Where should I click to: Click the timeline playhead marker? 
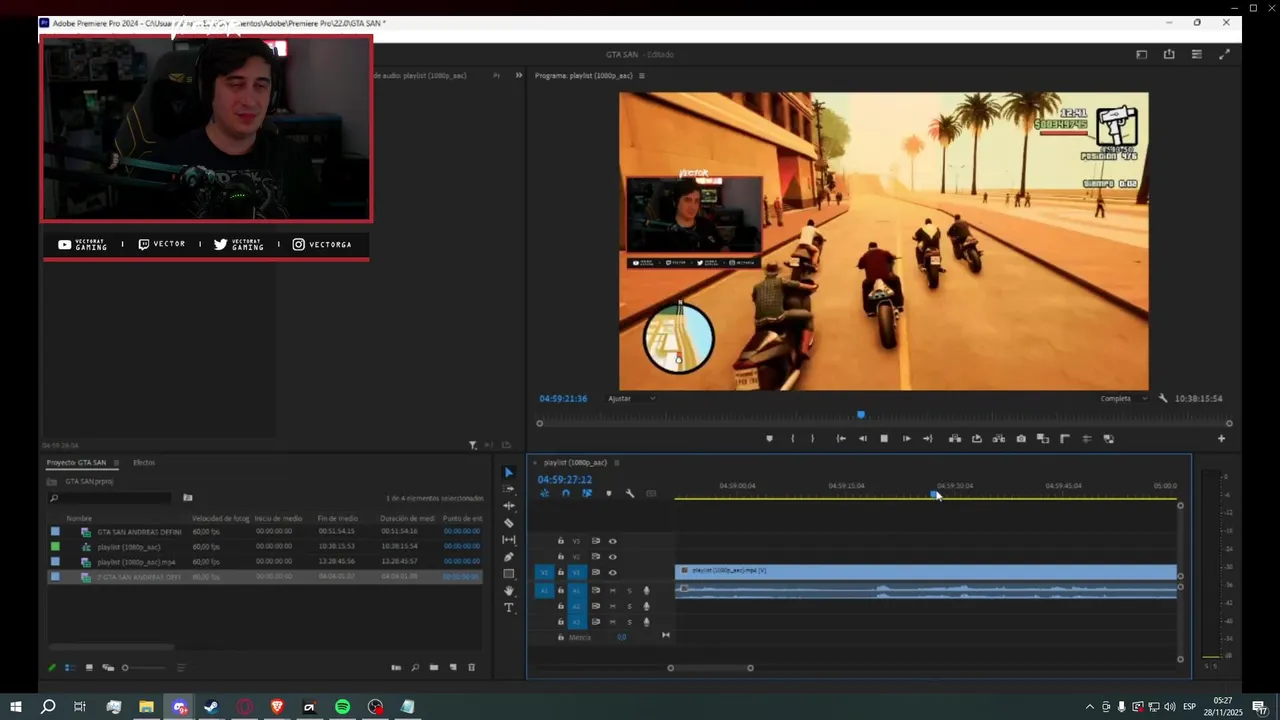coord(934,494)
